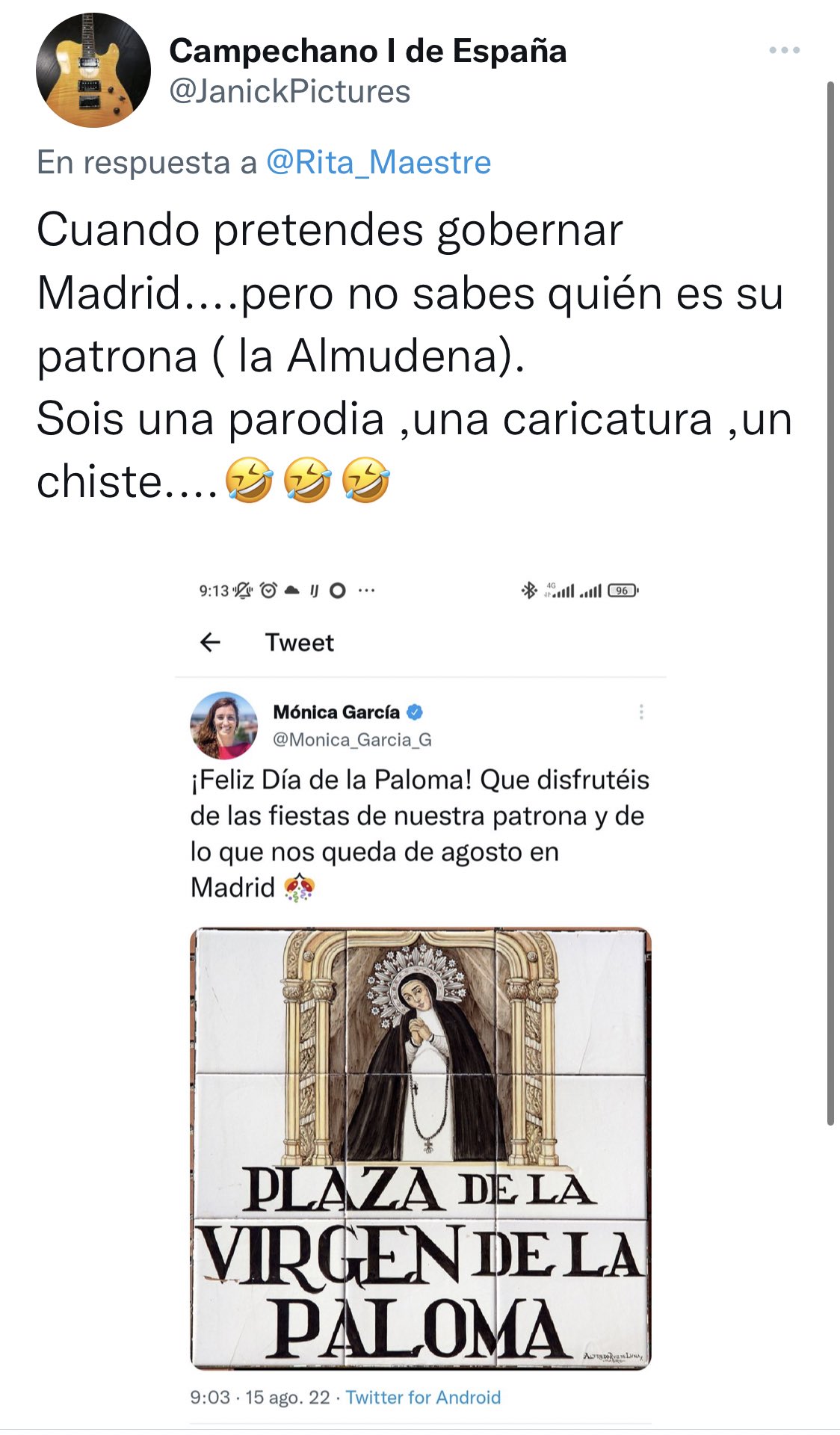Screen dimensions: 840x1435
Task: Open Campechano I de España profile name
Action: point(368,51)
